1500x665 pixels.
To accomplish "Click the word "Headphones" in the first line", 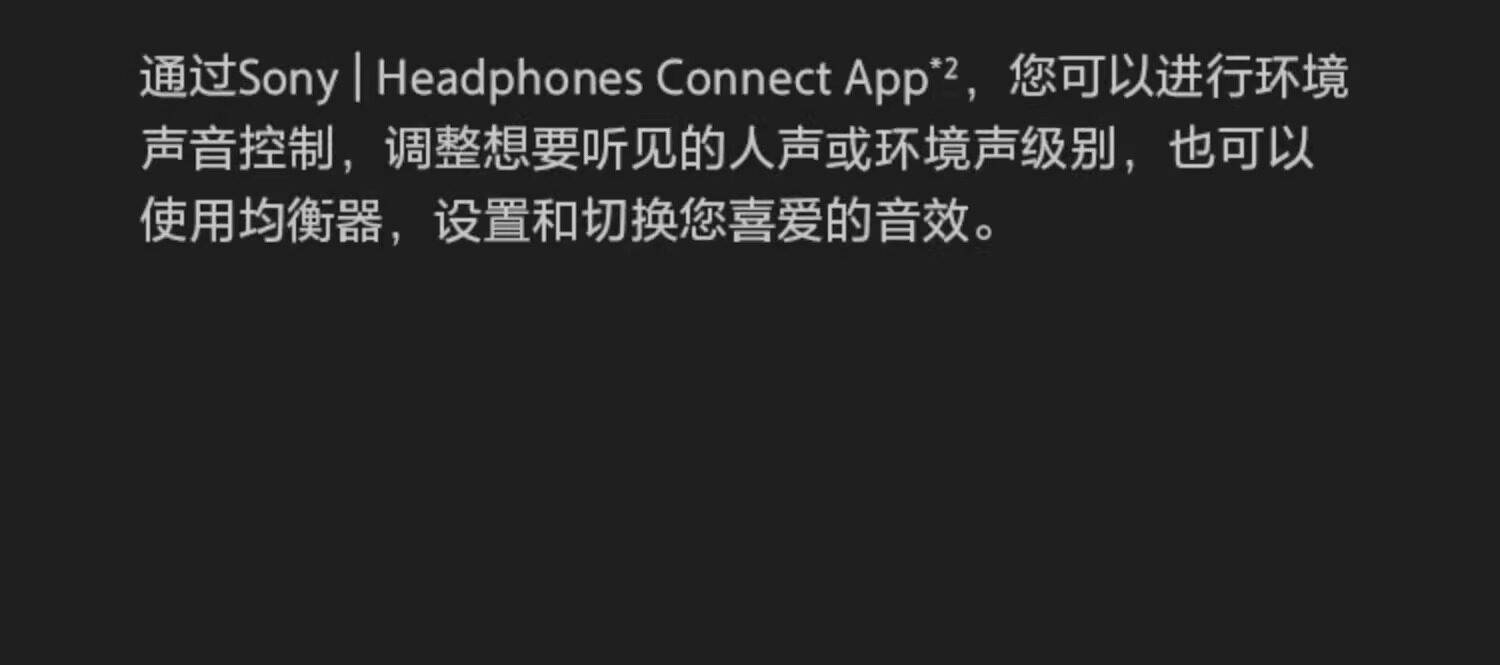I will 509,80.
